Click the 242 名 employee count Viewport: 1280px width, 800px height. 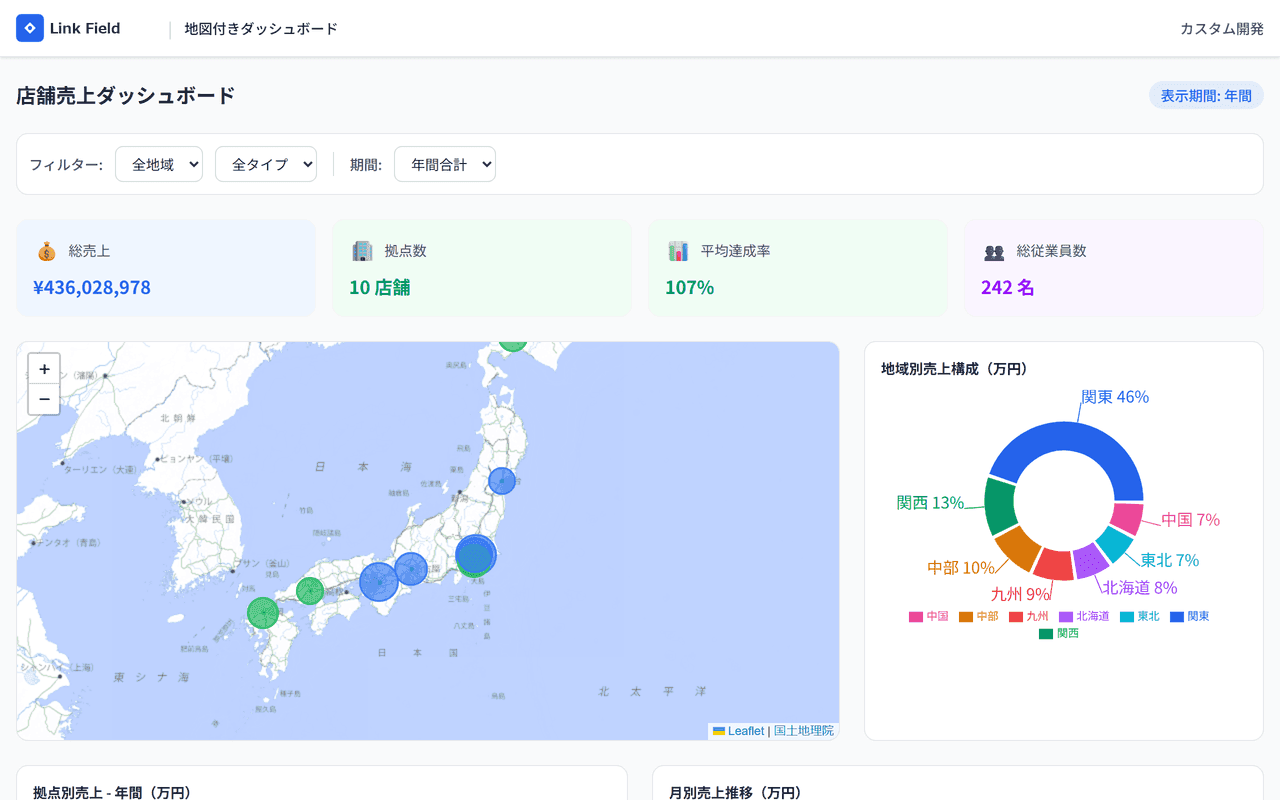click(x=1008, y=288)
